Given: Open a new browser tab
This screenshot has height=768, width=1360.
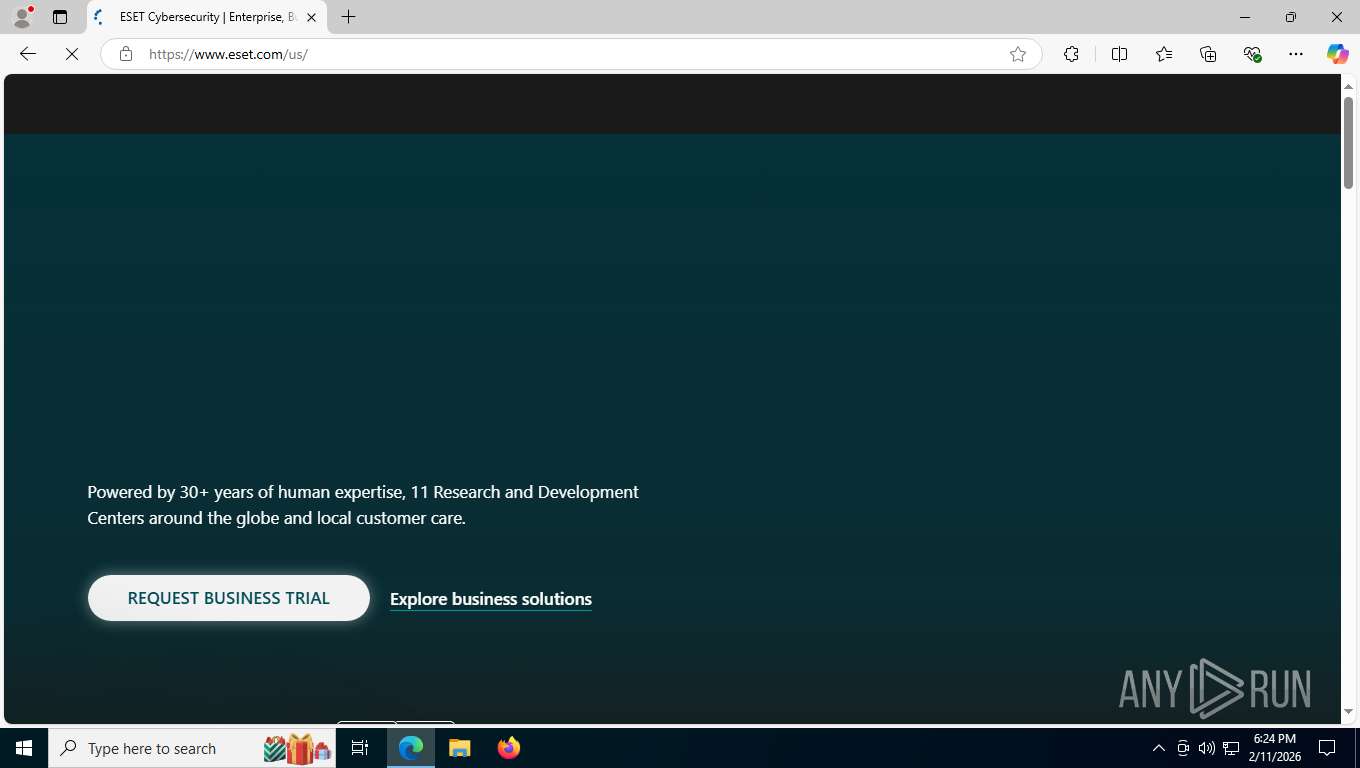Looking at the screenshot, I should (x=348, y=17).
